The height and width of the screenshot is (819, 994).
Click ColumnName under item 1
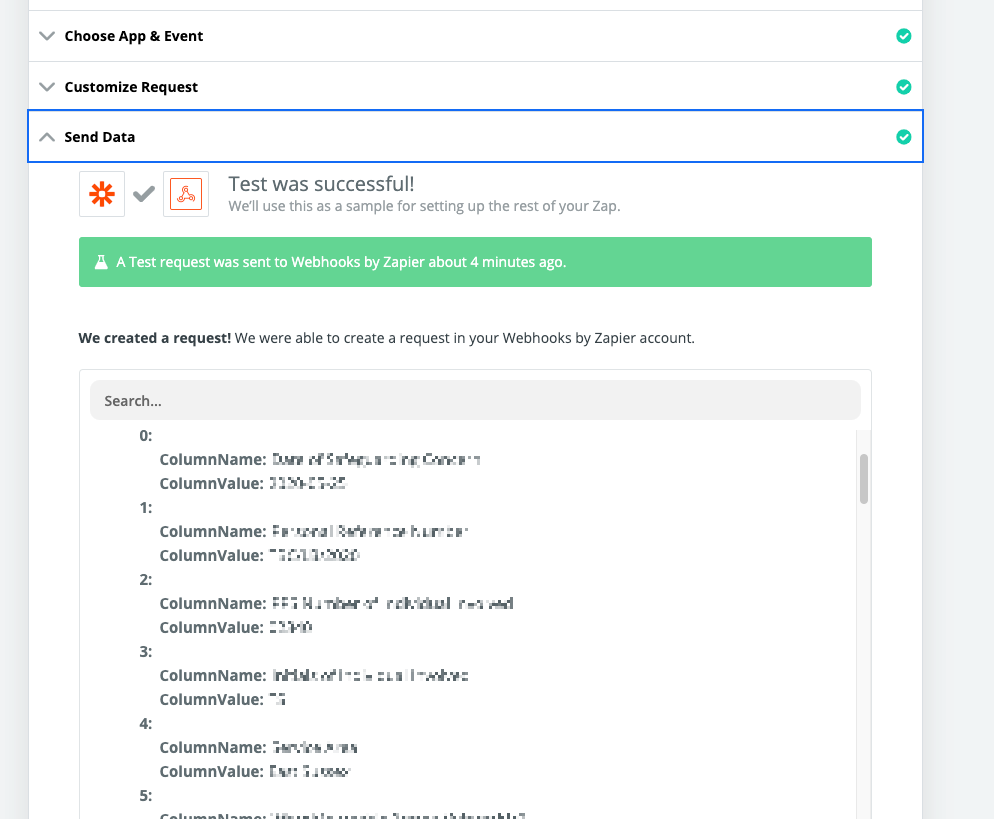click(x=213, y=532)
